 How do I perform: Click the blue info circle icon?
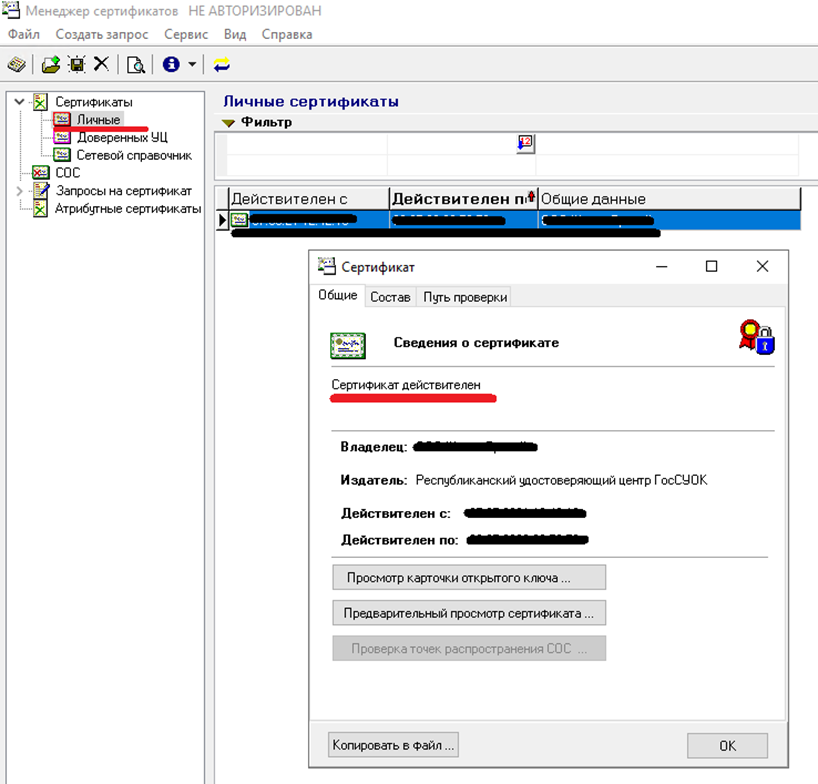coord(170,64)
